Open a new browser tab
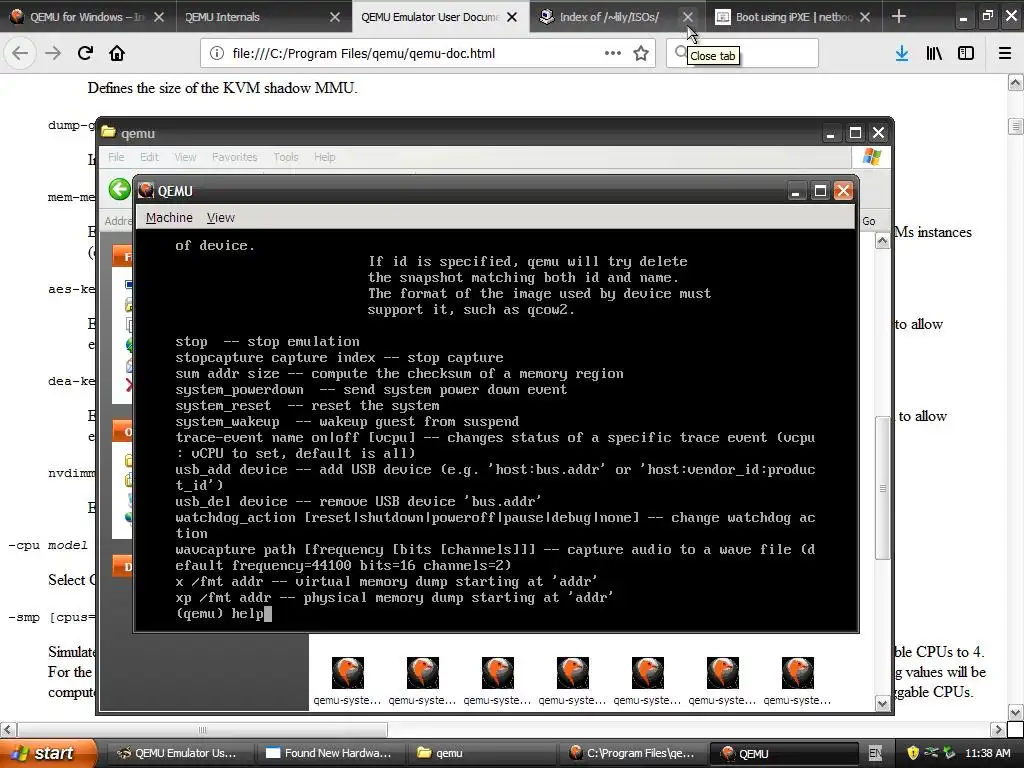The image size is (1024, 768). point(899,16)
